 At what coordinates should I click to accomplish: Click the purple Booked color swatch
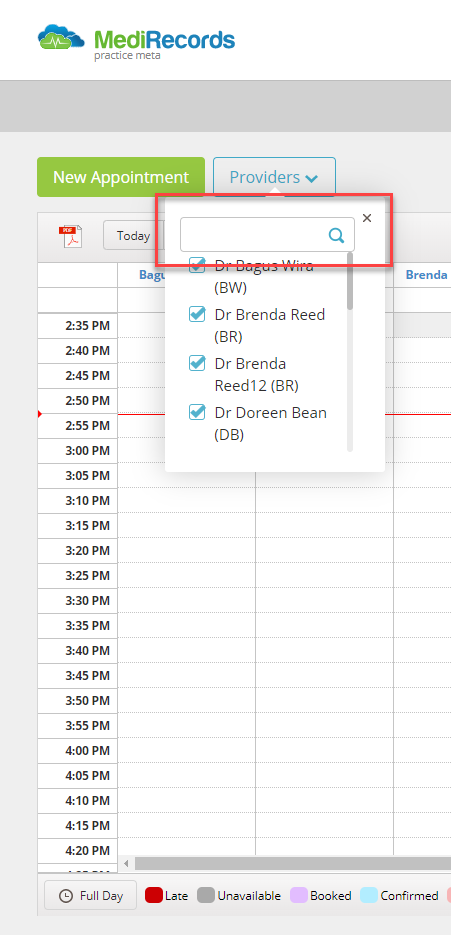click(x=299, y=895)
